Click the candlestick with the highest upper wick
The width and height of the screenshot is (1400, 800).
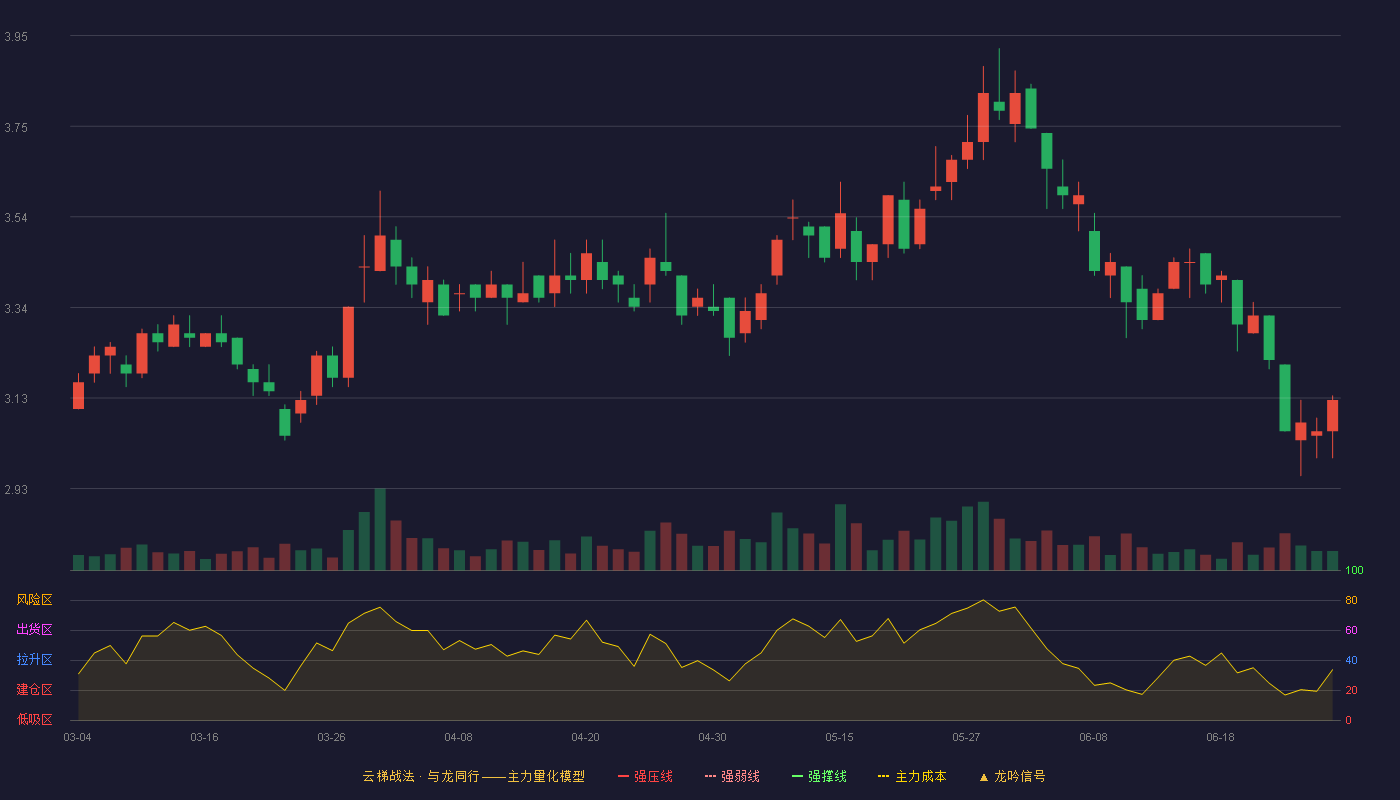coord(999,106)
